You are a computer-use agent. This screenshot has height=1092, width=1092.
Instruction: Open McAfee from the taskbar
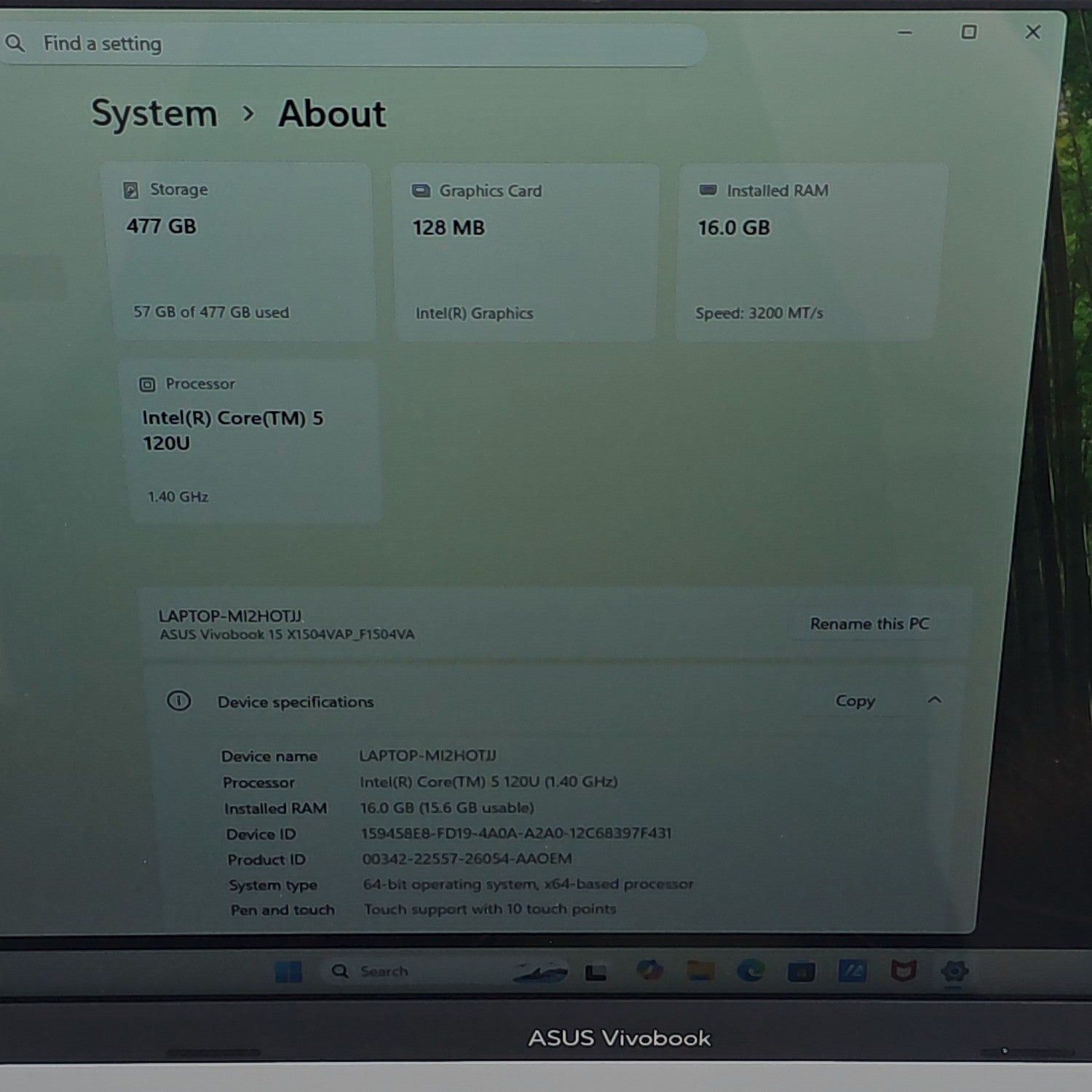[x=903, y=971]
